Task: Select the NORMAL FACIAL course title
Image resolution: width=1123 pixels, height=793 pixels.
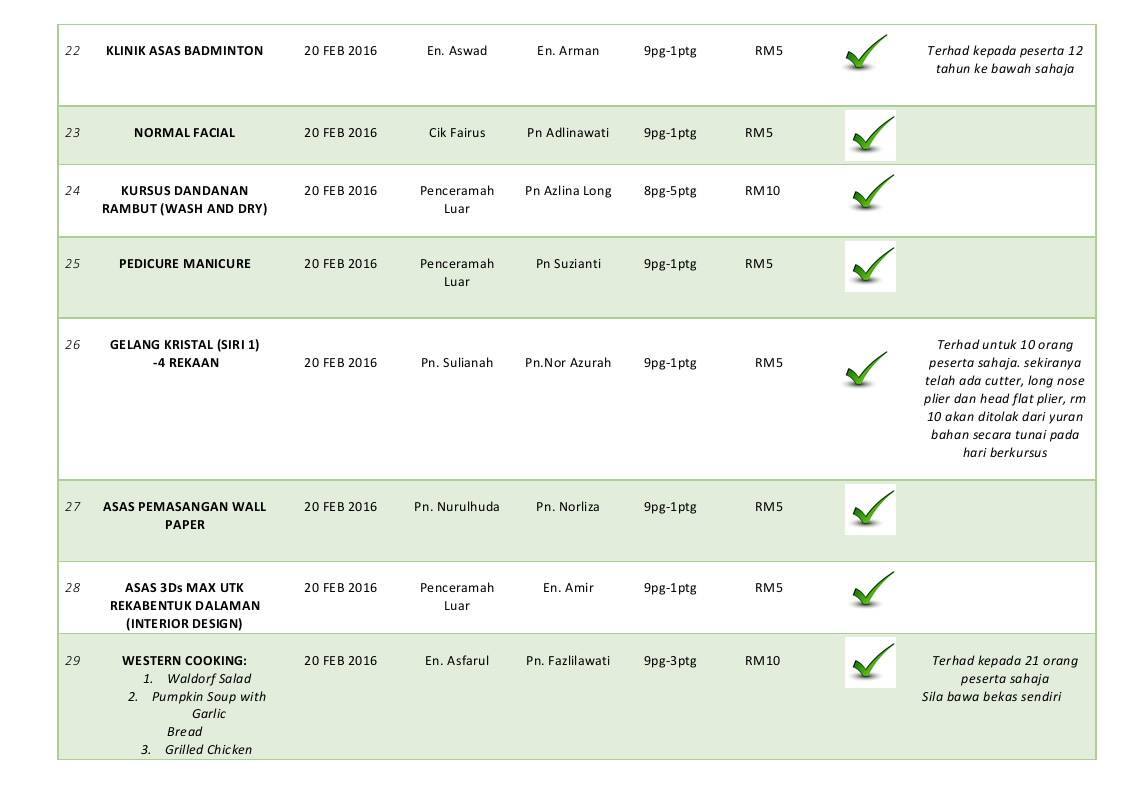Action: (x=185, y=133)
